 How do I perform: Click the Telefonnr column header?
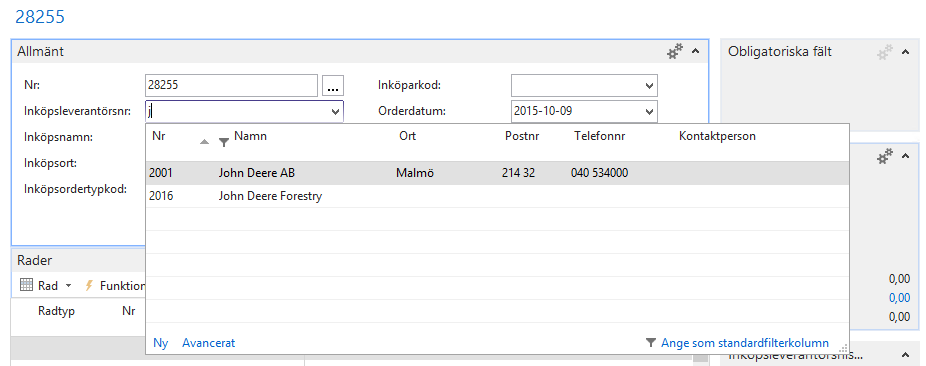tap(599, 136)
